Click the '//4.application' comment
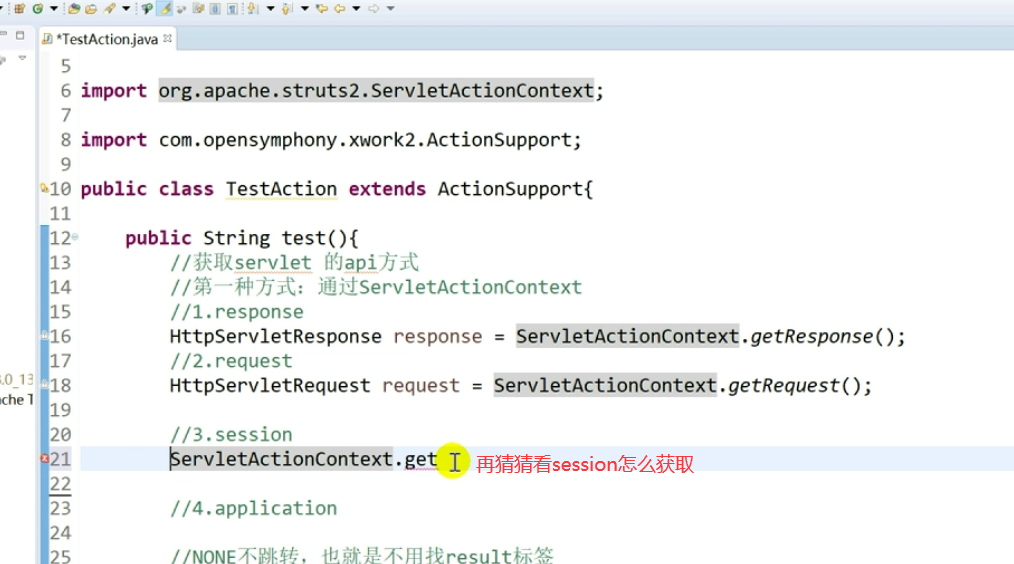This screenshot has width=1014, height=564. click(254, 508)
